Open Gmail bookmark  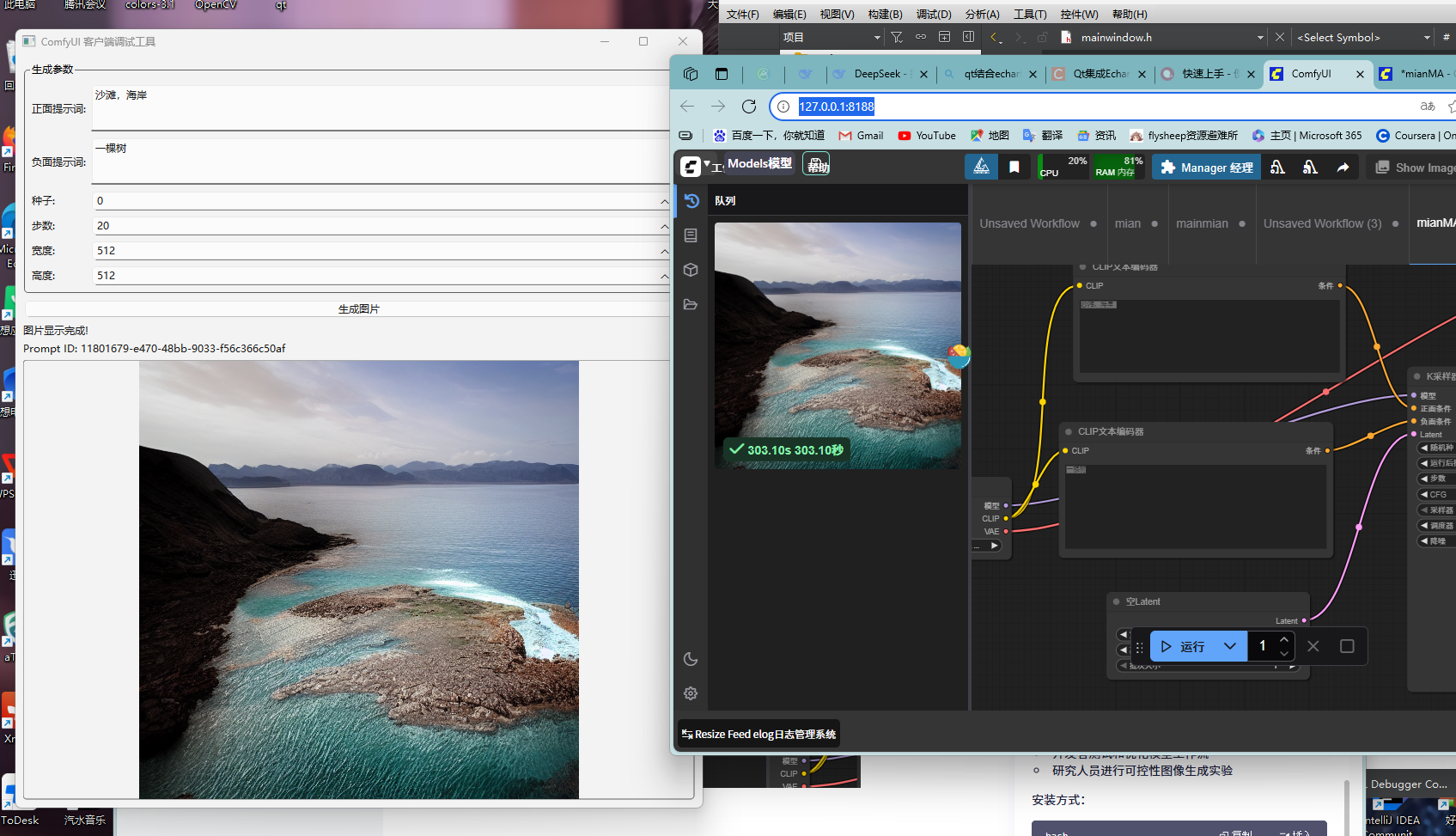click(x=861, y=136)
